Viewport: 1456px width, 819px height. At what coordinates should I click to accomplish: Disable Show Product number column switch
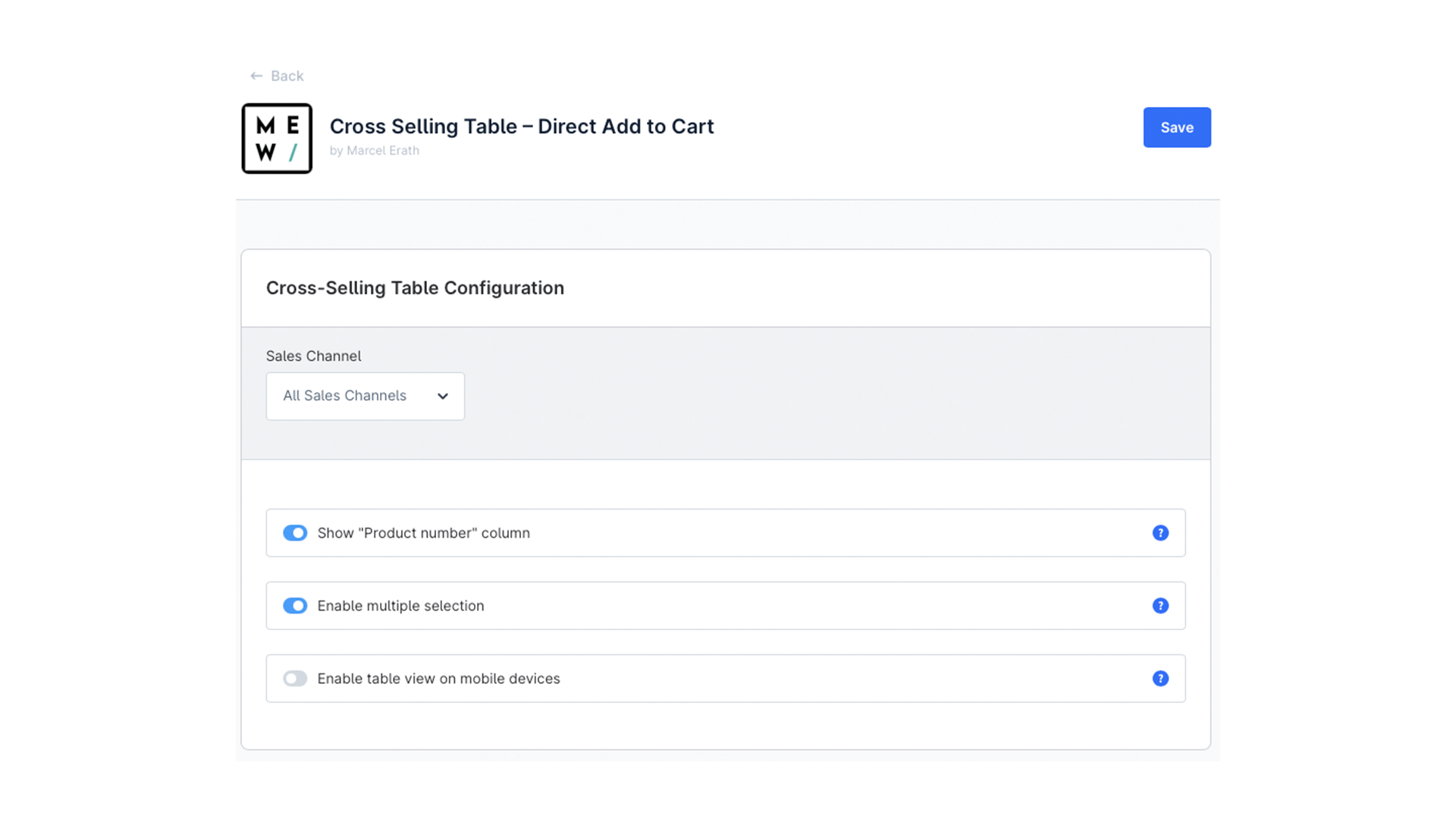click(295, 533)
